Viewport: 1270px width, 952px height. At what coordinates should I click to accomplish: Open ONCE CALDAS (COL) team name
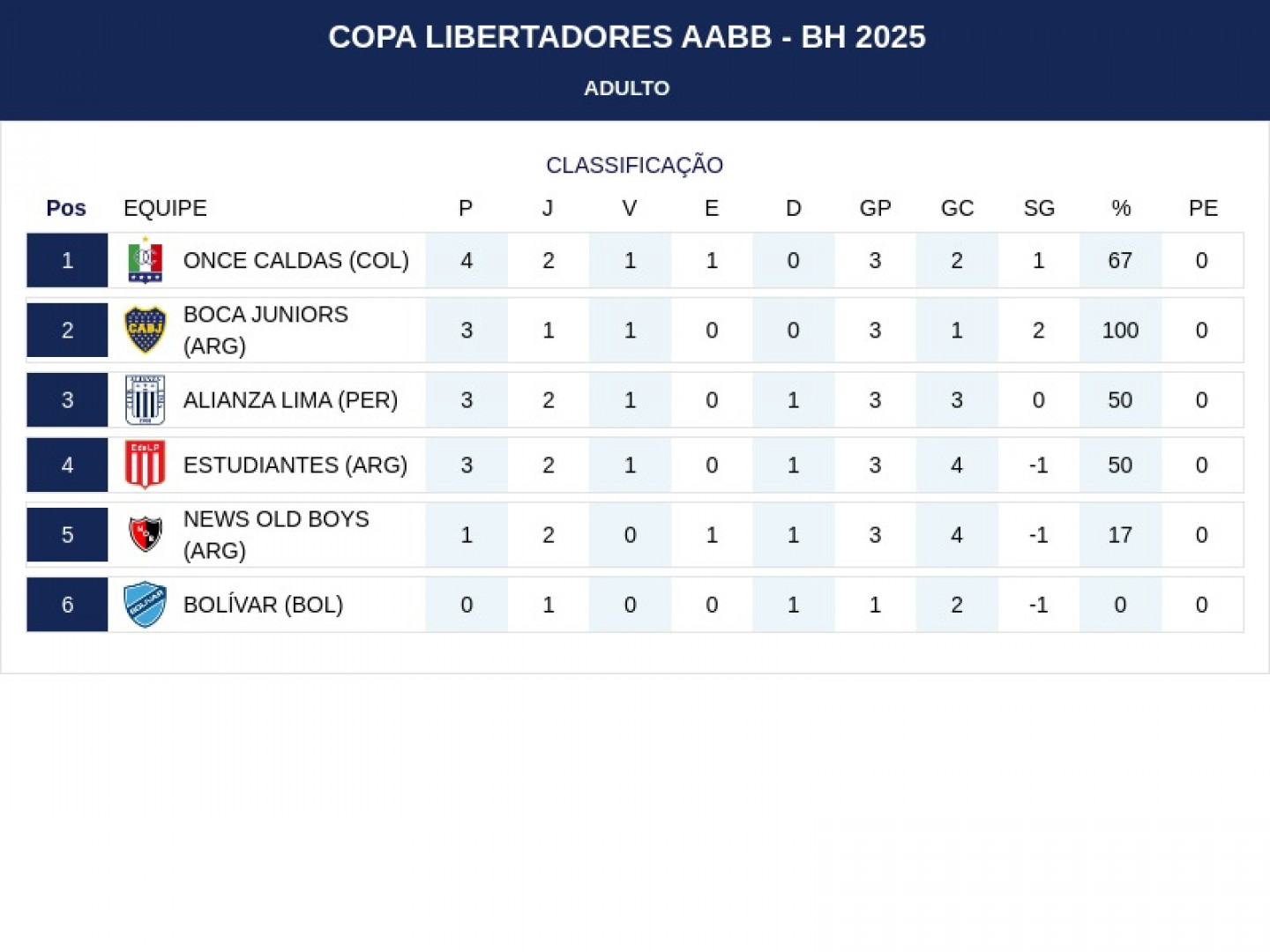click(296, 260)
